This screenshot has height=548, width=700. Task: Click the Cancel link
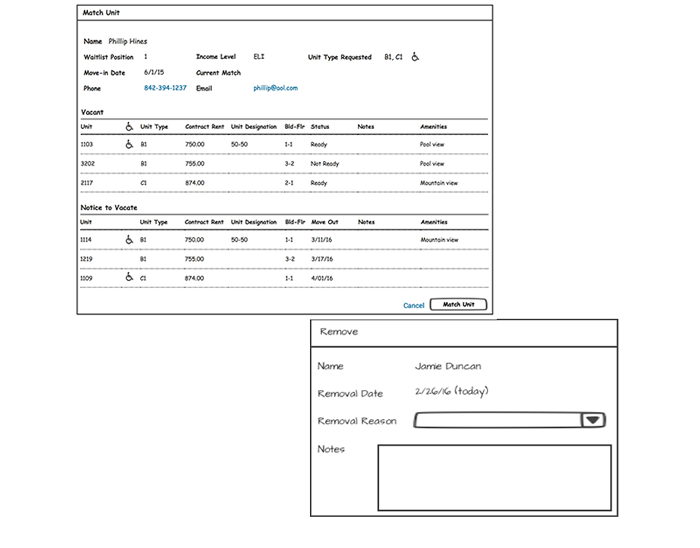coord(413,306)
